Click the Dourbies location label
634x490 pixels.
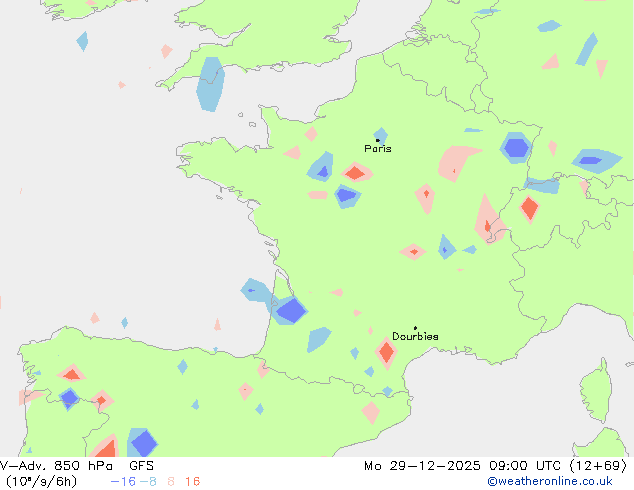415,336
